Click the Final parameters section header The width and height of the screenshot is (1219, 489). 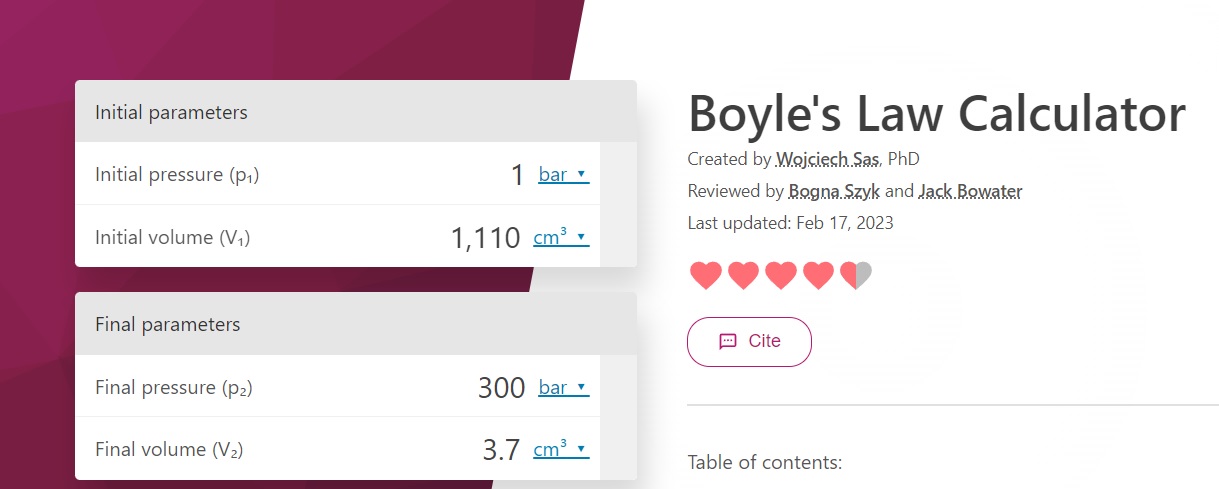tap(356, 324)
